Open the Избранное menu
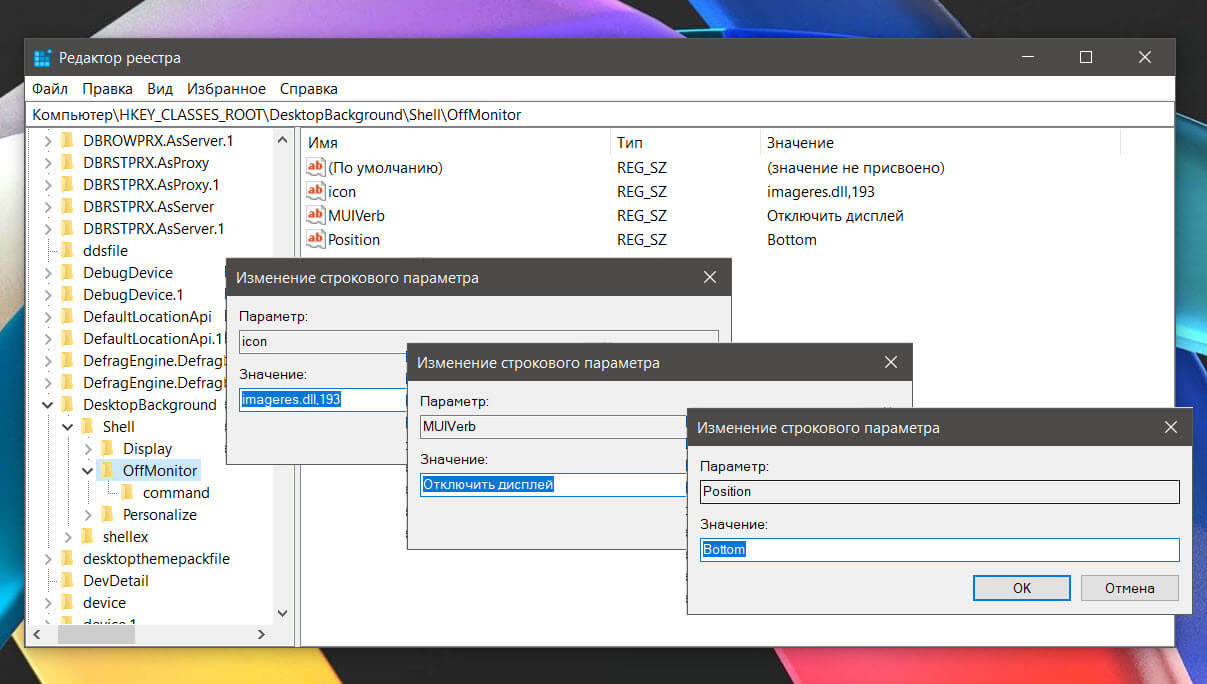This screenshot has width=1207, height=684. coord(226,89)
